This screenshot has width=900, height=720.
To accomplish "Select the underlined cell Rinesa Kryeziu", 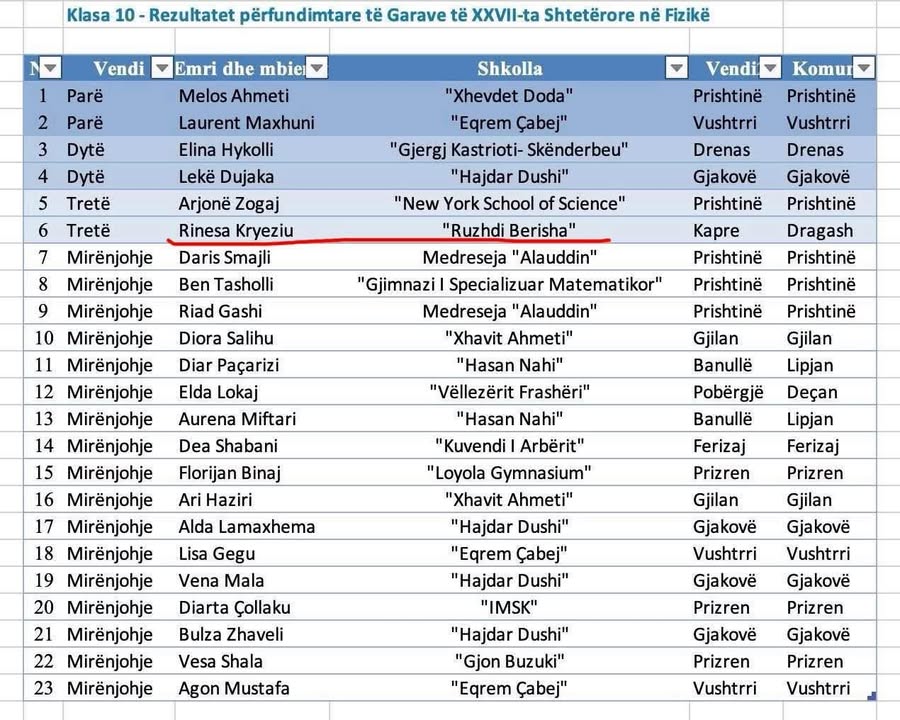I will coord(236,231).
